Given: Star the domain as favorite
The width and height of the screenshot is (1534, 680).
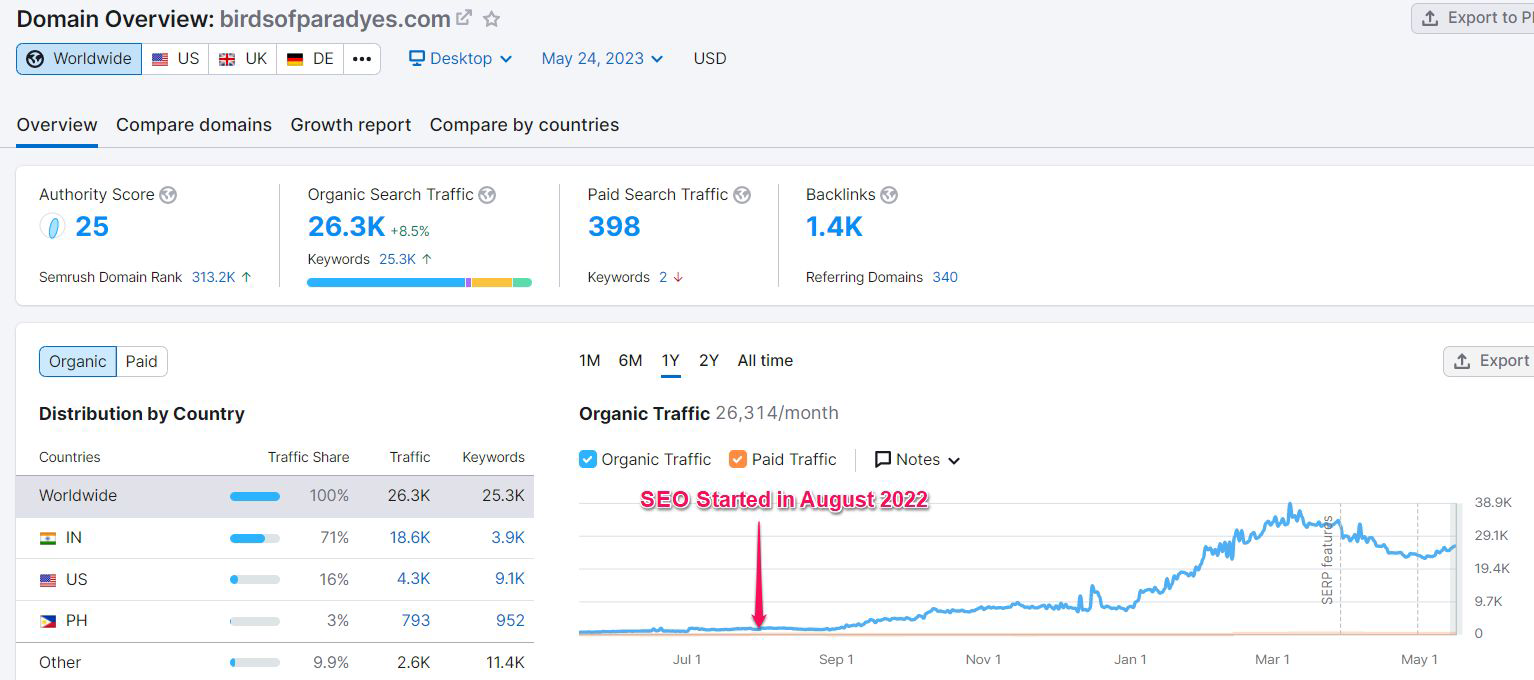Looking at the screenshot, I should 491,18.
